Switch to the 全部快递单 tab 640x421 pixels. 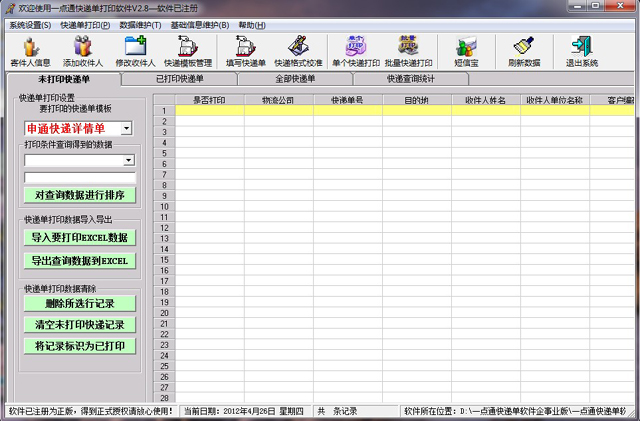pyautogui.click(x=295, y=79)
